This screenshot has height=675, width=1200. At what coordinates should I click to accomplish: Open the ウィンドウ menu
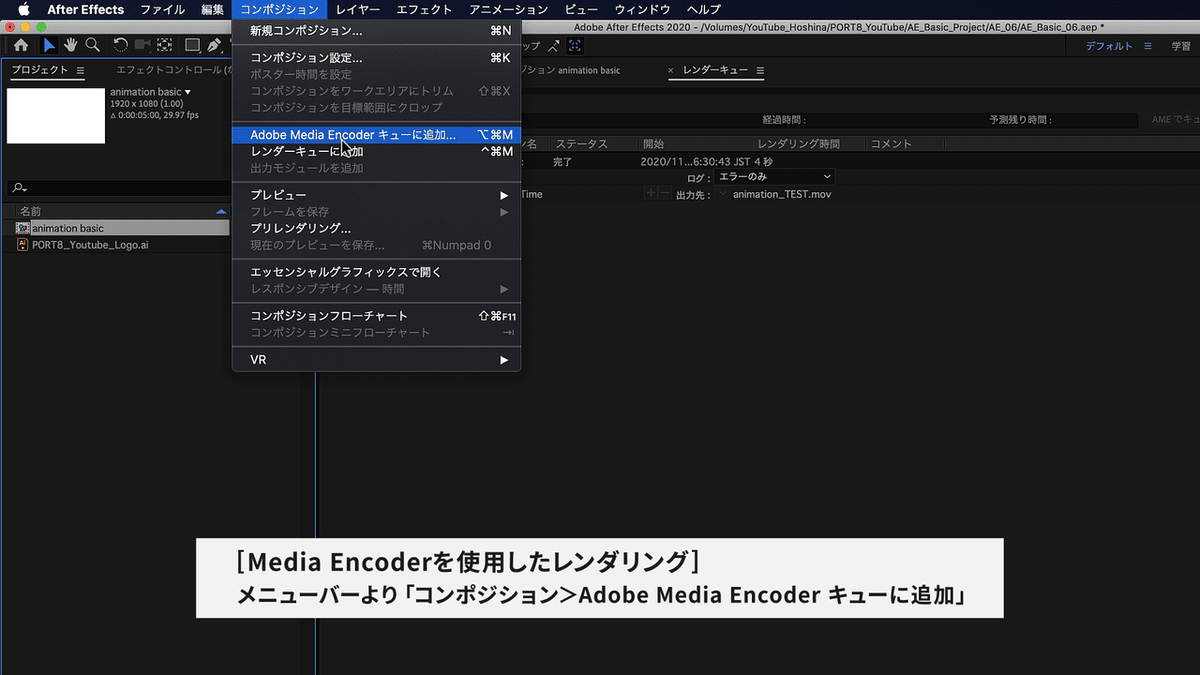pyautogui.click(x=642, y=9)
